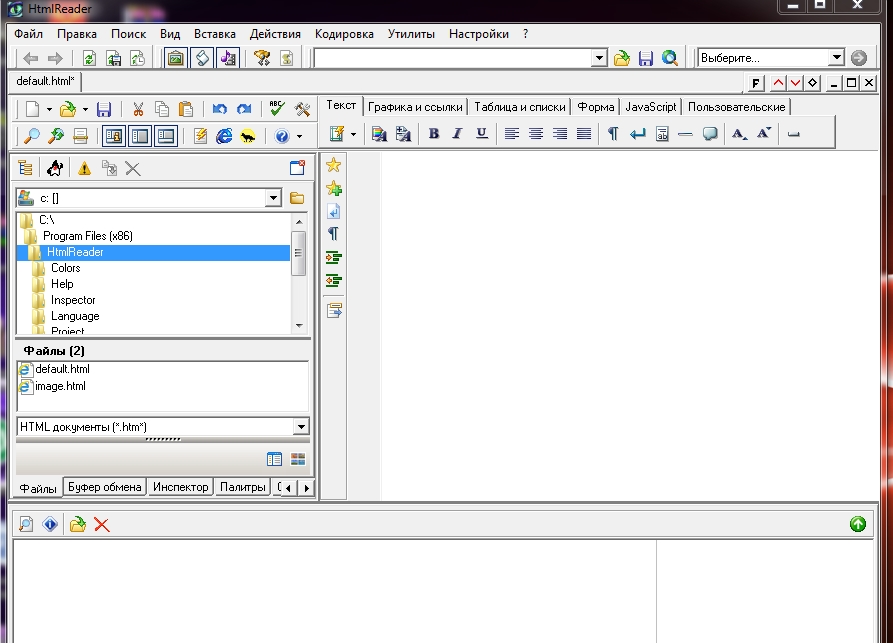This screenshot has width=893, height=643.
Task: Open the Выберите... dropdown
Action: (836, 58)
